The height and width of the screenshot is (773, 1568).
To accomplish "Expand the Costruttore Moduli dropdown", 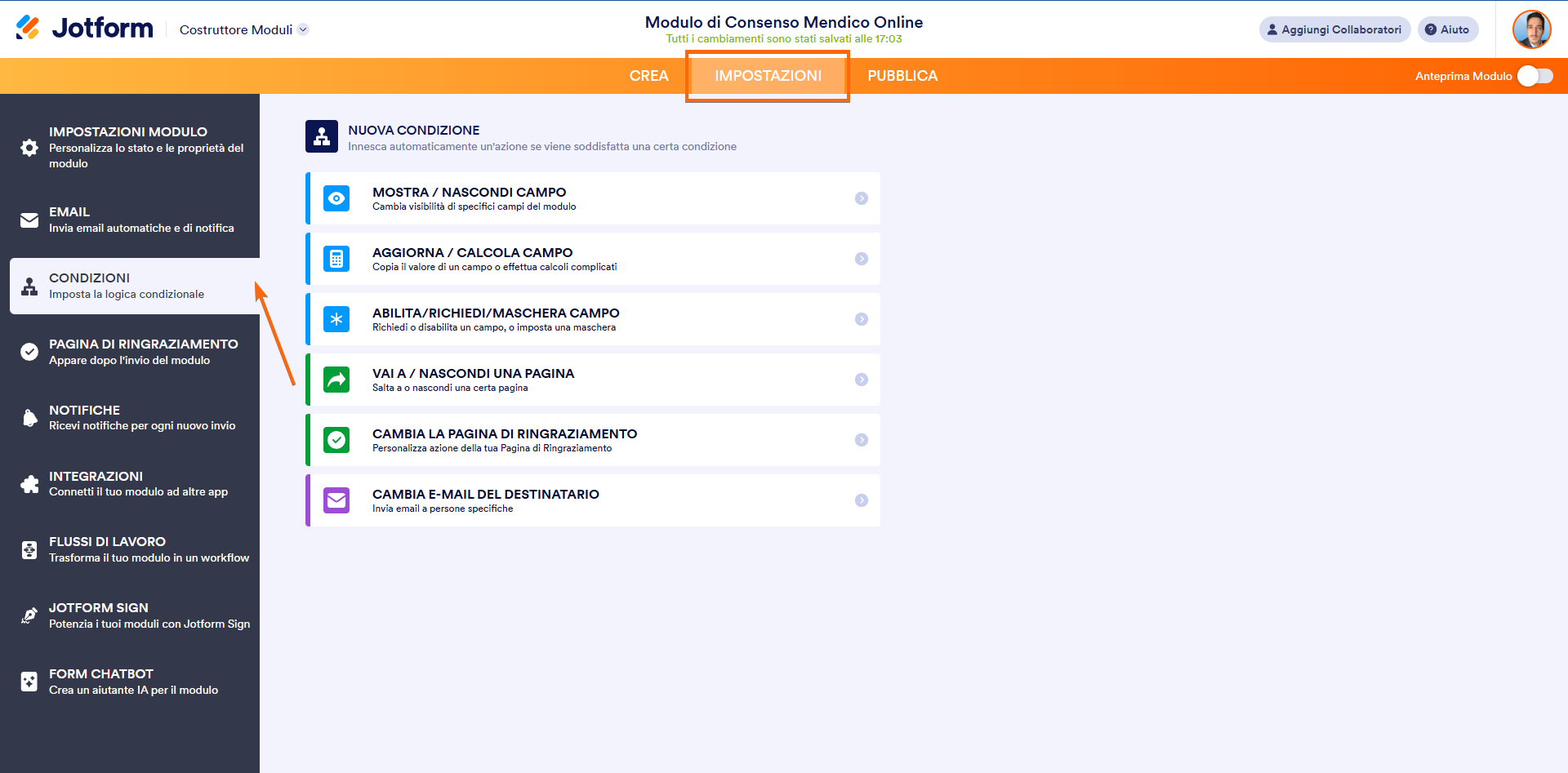I will (x=303, y=29).
